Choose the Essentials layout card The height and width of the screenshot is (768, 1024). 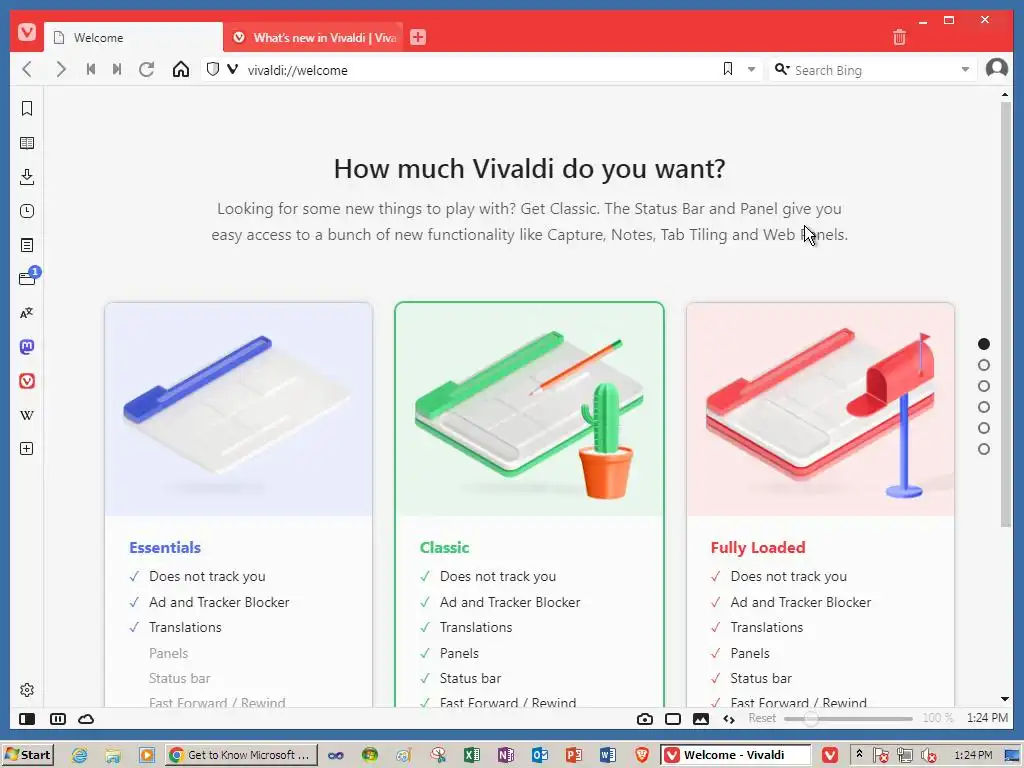tap(238, 504)
